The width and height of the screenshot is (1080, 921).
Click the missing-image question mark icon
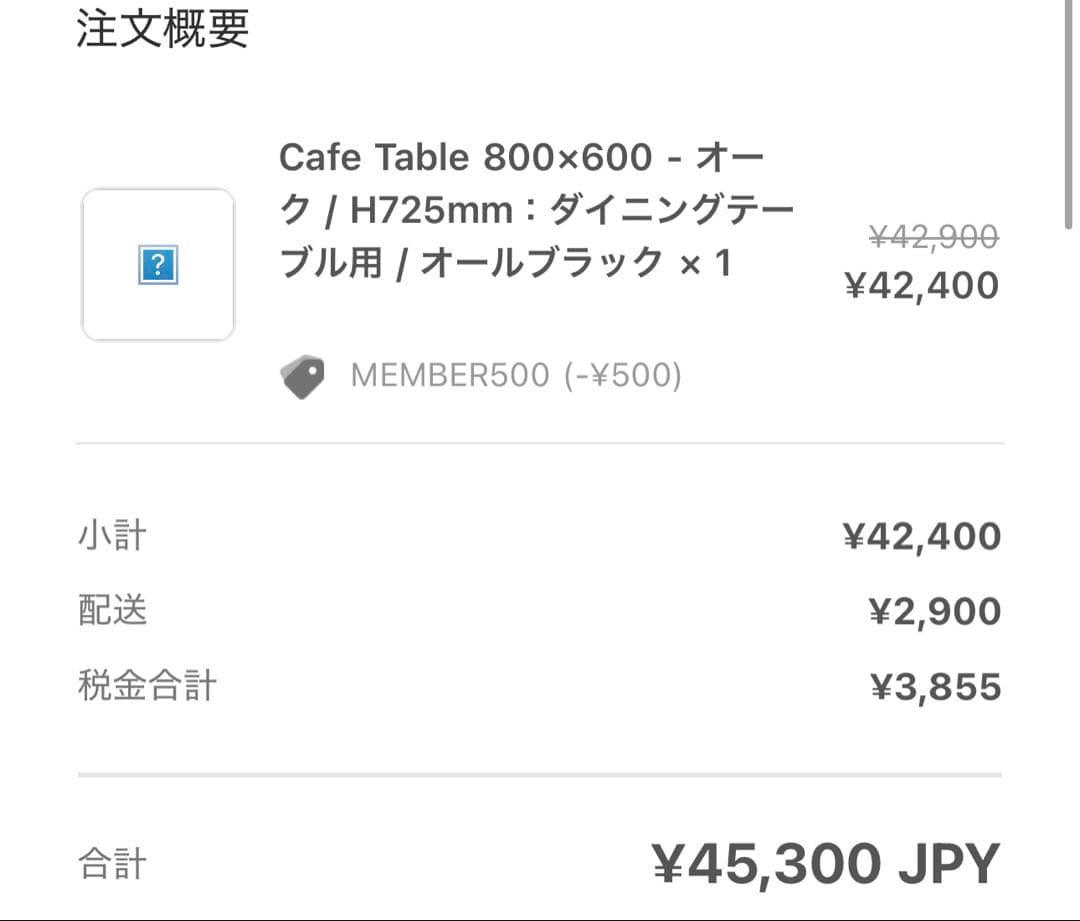pyautogui.click(x=158, y=265)
